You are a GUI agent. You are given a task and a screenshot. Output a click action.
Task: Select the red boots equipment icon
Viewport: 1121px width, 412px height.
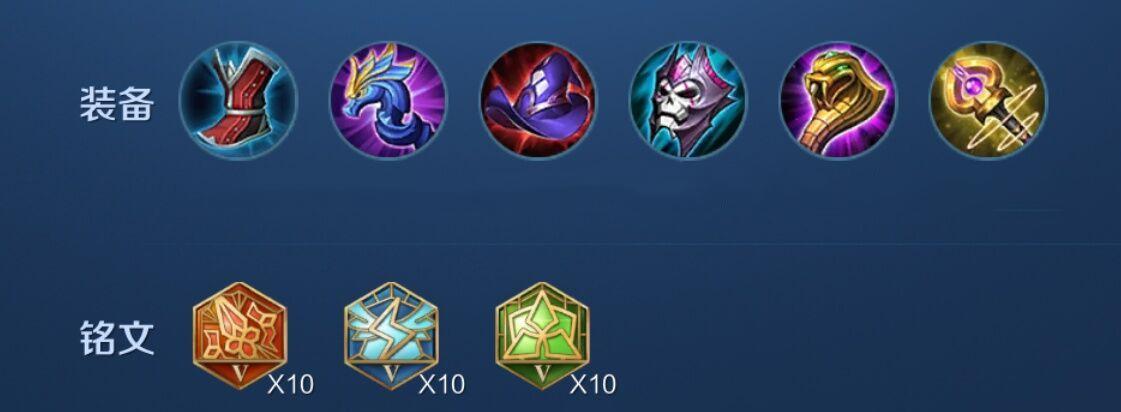coord(238,100)
